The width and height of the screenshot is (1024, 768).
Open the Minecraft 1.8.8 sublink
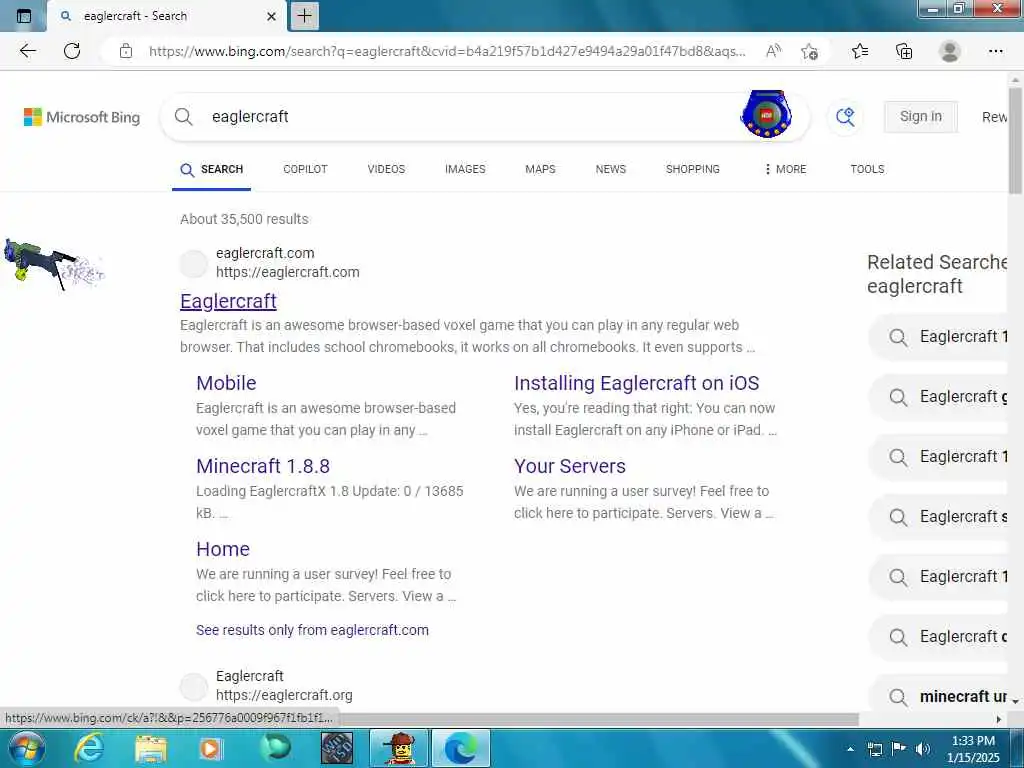click(263, 466)
